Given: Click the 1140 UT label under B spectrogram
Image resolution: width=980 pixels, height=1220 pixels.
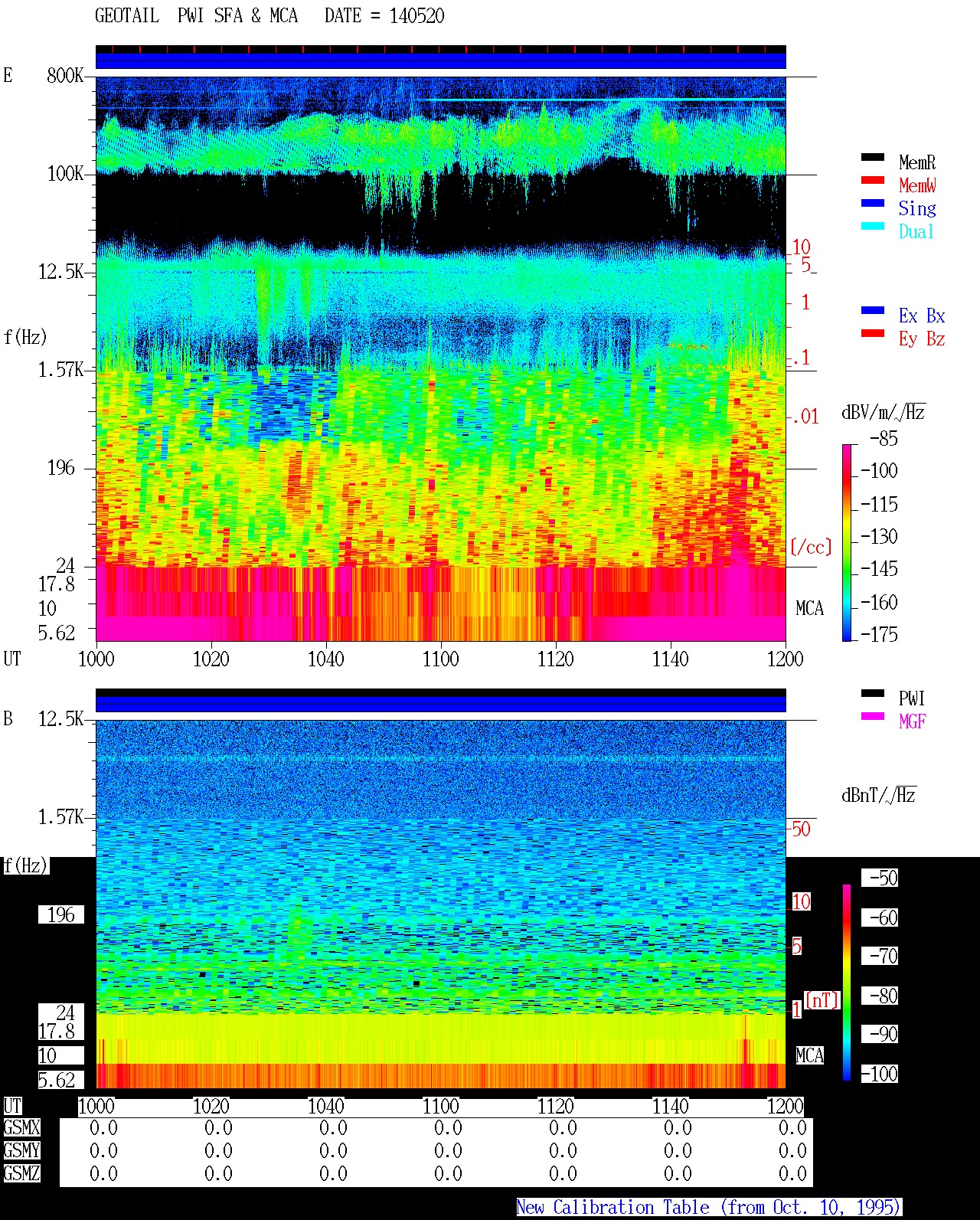Looking at the screenshot, I should [670, 1106].
